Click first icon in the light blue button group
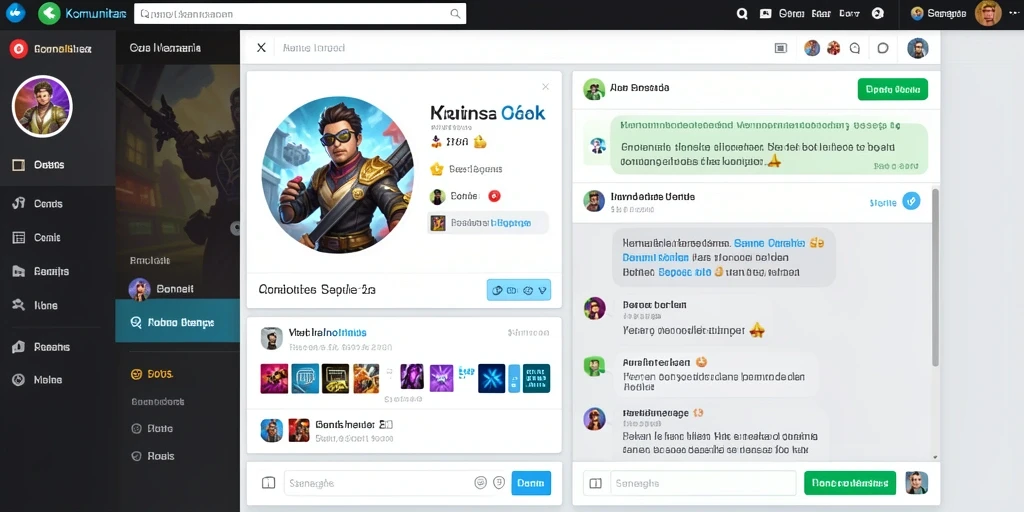The height and width of the screenshot is (512, 1024). click(x=497, y=290)
